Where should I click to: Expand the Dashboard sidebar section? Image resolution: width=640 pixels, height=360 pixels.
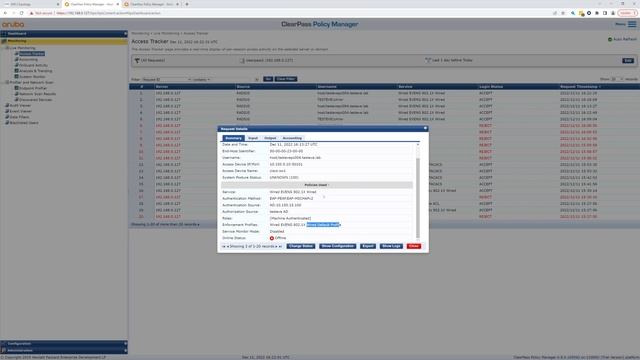(64, 33)
